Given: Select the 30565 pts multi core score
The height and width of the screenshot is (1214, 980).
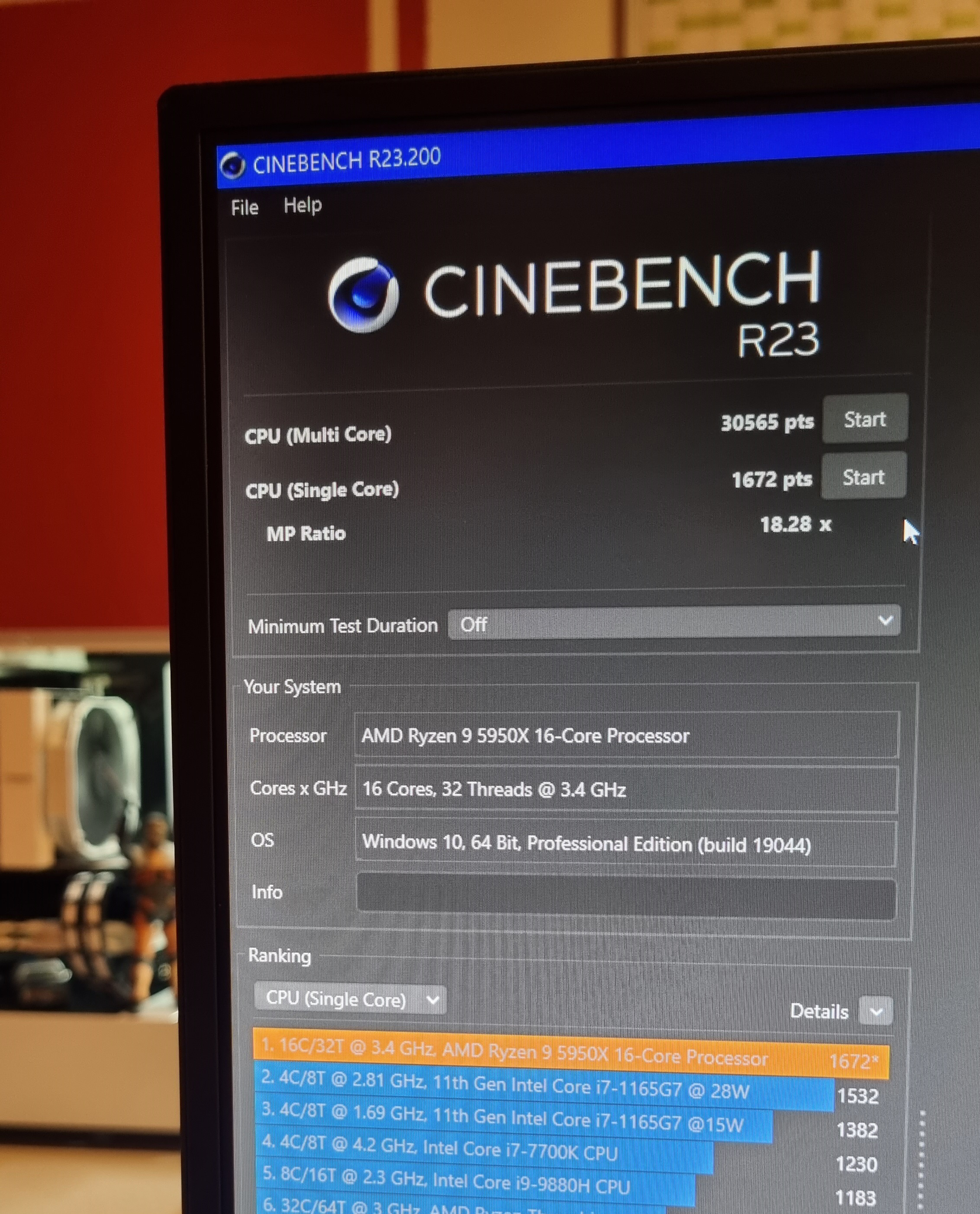Looking at the screenshot, I should 768,423.
